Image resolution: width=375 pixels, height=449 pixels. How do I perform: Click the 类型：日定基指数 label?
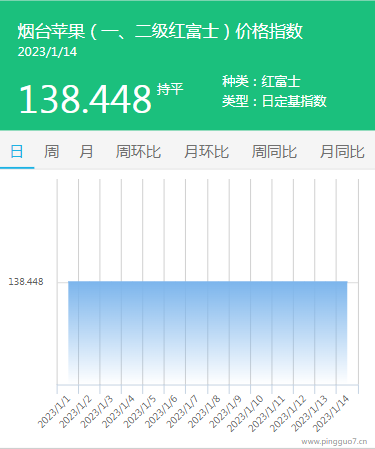(x=274, y=101)
